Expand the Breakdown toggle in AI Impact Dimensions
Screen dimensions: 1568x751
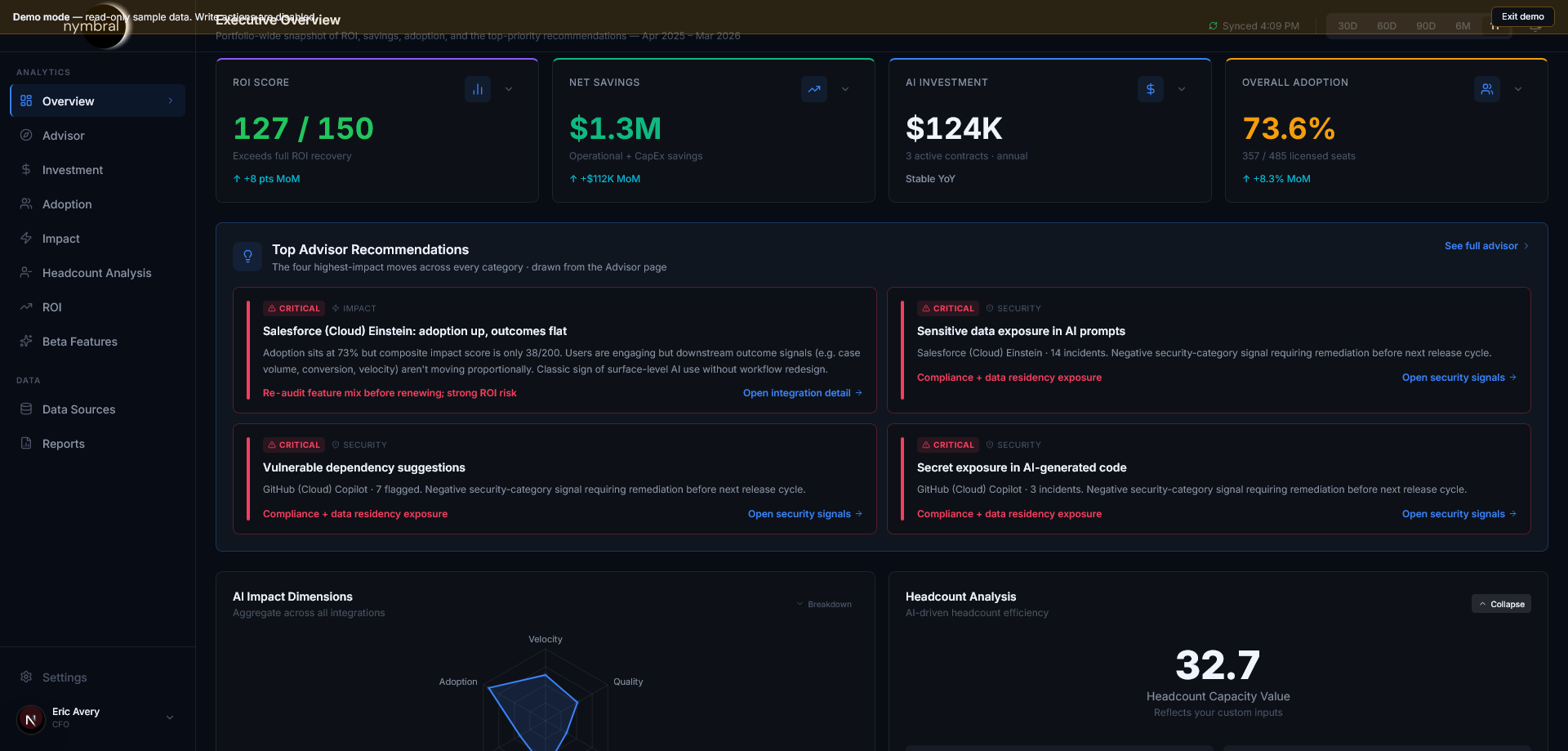824,604
